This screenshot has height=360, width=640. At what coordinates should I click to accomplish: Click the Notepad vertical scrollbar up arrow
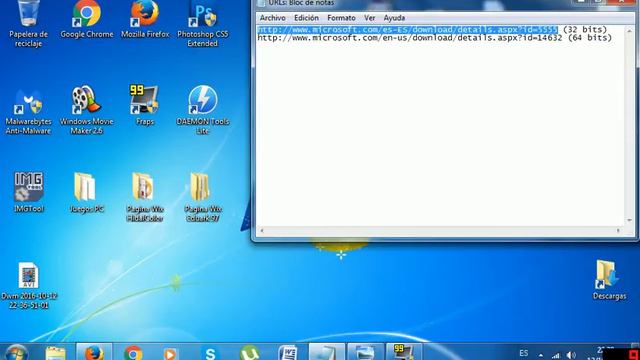point(629,31)
